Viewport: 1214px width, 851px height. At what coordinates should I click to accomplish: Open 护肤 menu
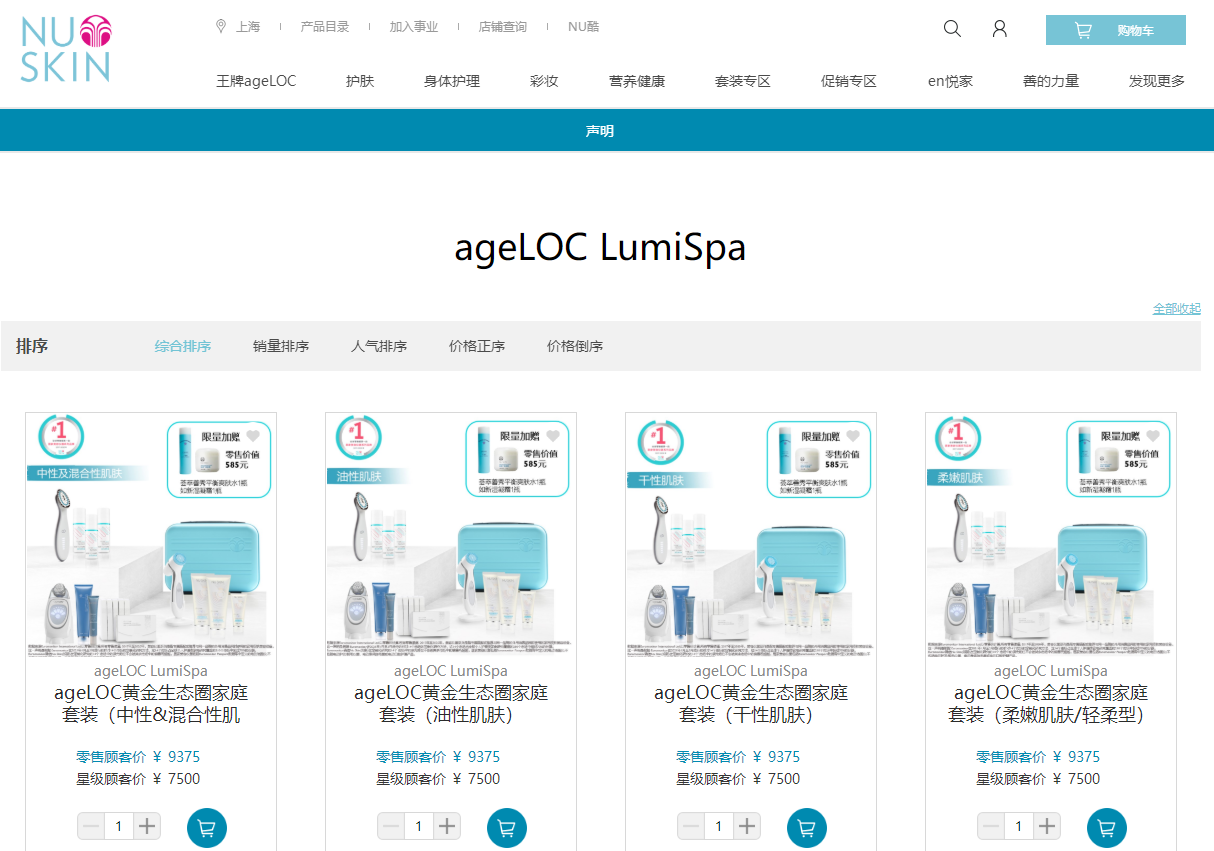[x=360, y=81]
